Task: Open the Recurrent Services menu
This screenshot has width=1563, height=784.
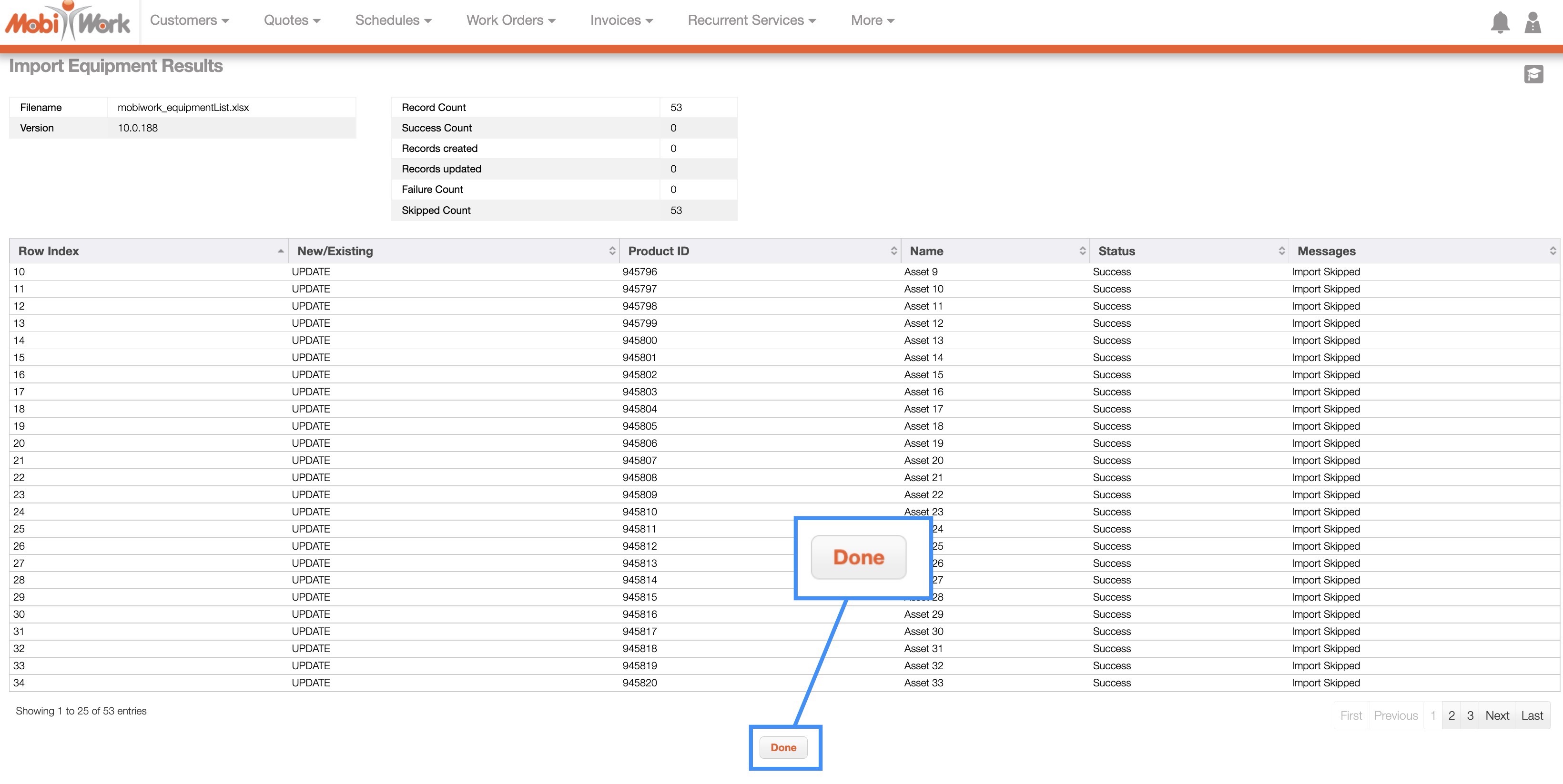Action: [x=751, y=20]
